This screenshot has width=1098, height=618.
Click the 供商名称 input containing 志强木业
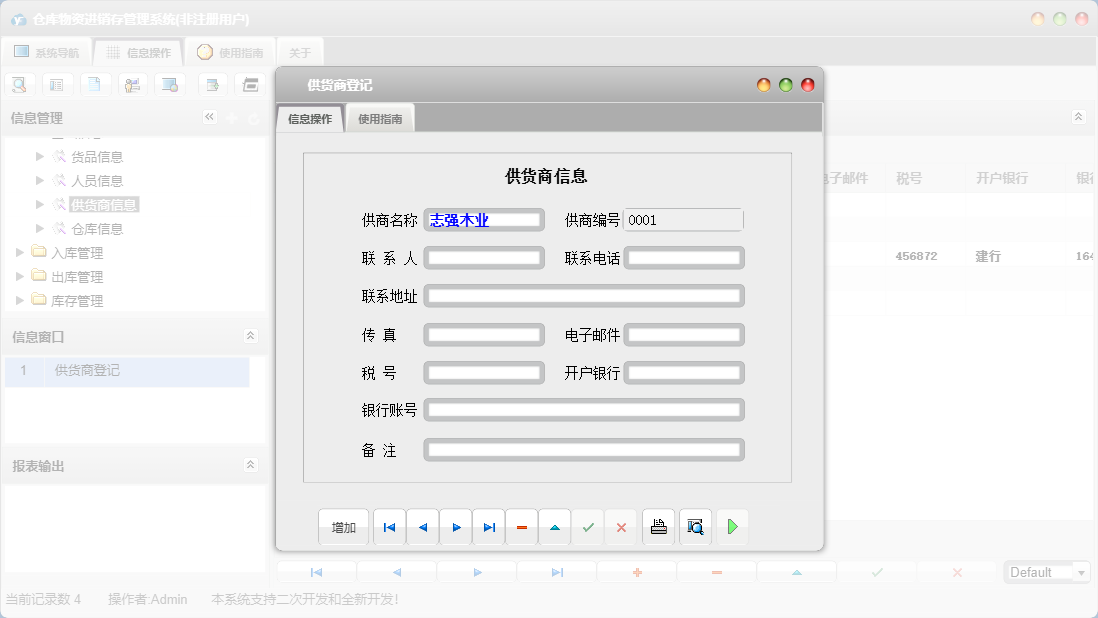pyautogui.click(x=484, y=219)
